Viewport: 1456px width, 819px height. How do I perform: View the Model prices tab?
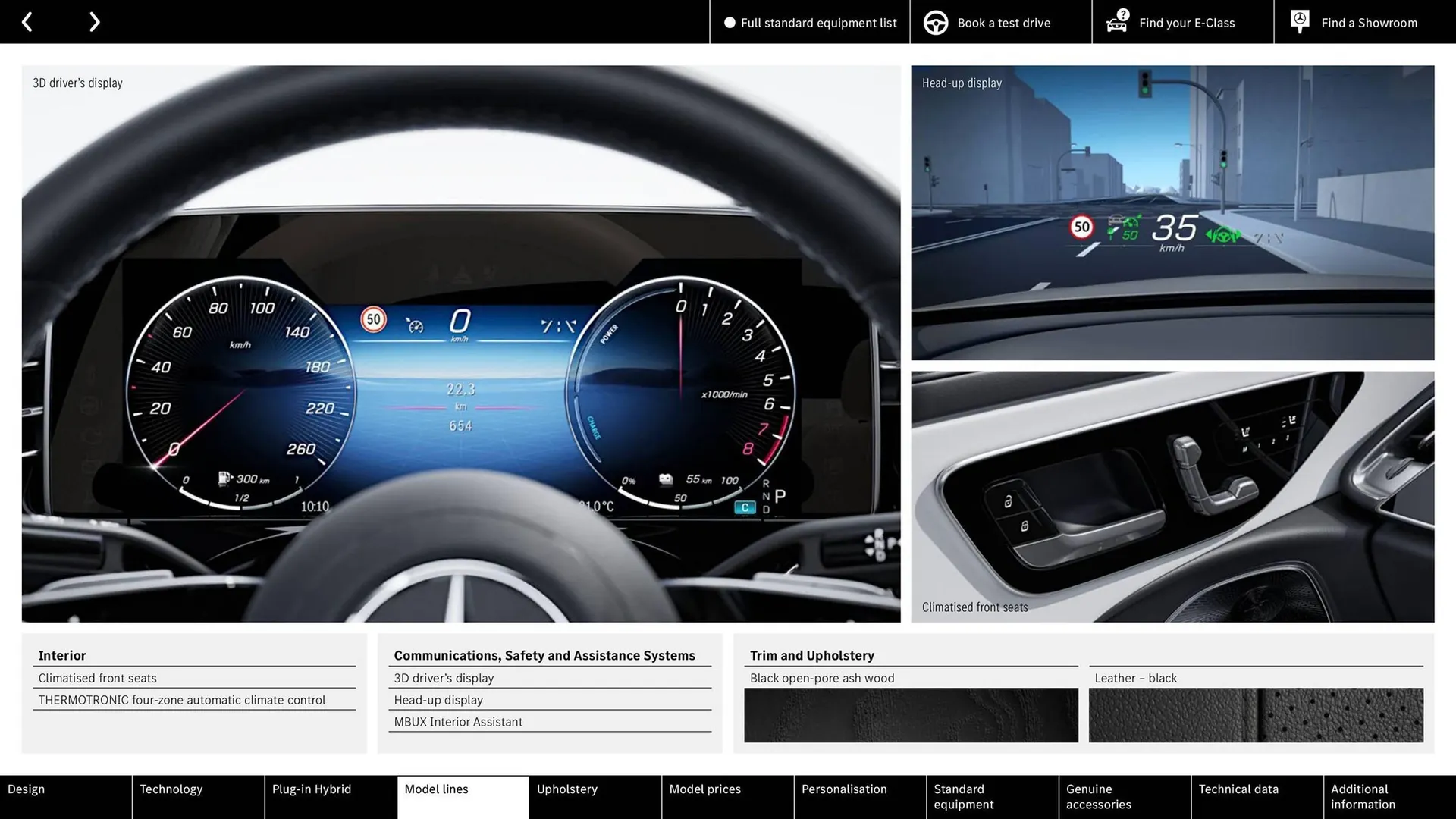[x=726, y=797]
